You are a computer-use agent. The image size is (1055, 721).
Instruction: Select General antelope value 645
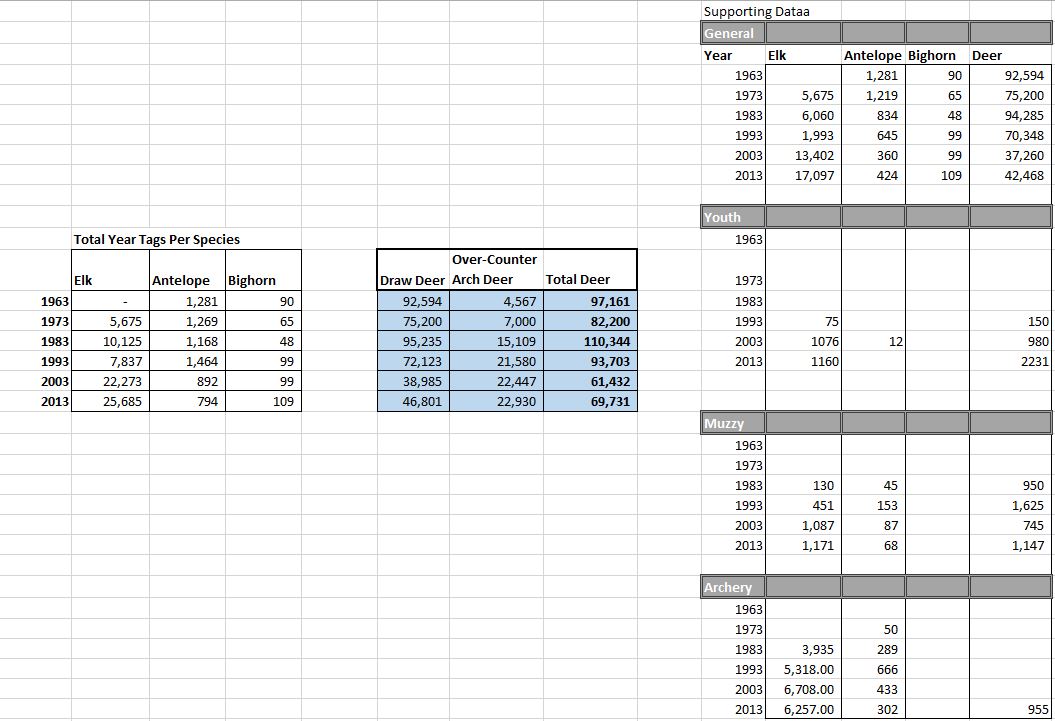pyautogui.click(x=873, y=136)
